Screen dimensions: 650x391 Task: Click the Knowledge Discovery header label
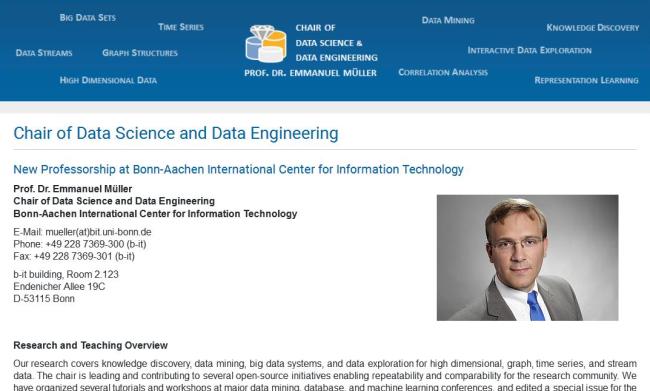593,28
